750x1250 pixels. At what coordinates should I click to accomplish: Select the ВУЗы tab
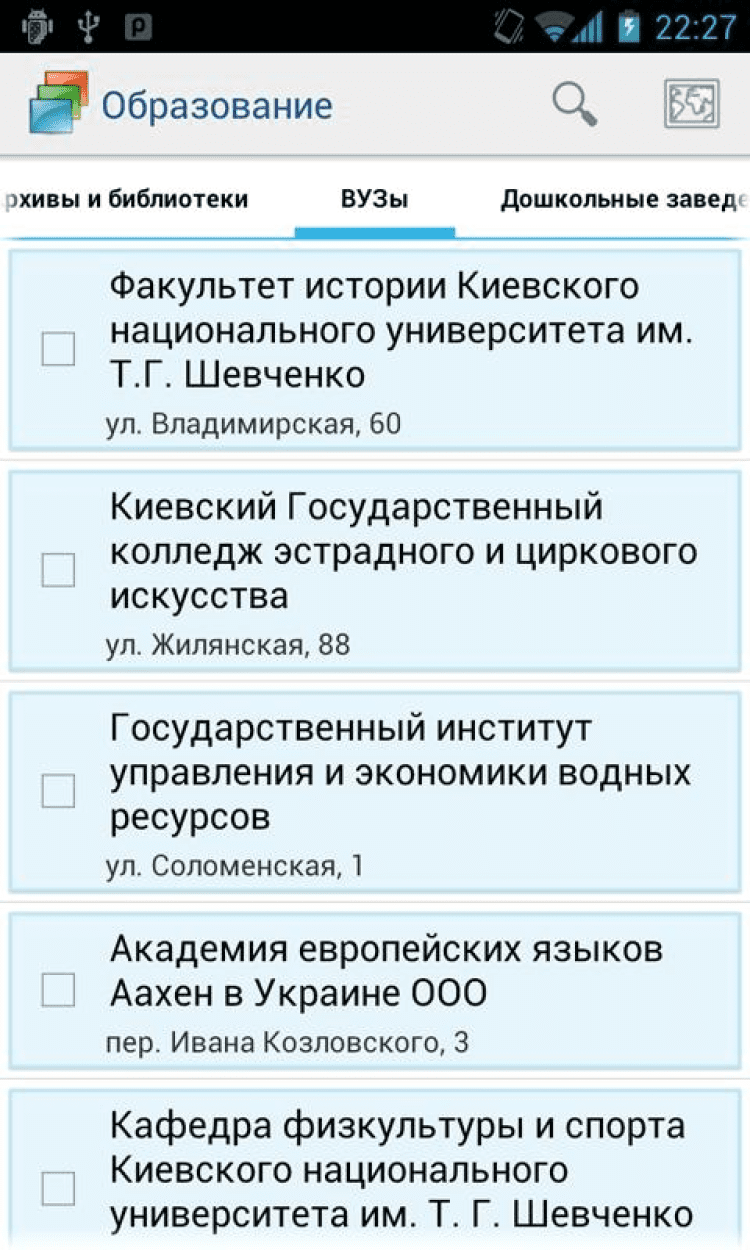point(374,199)
